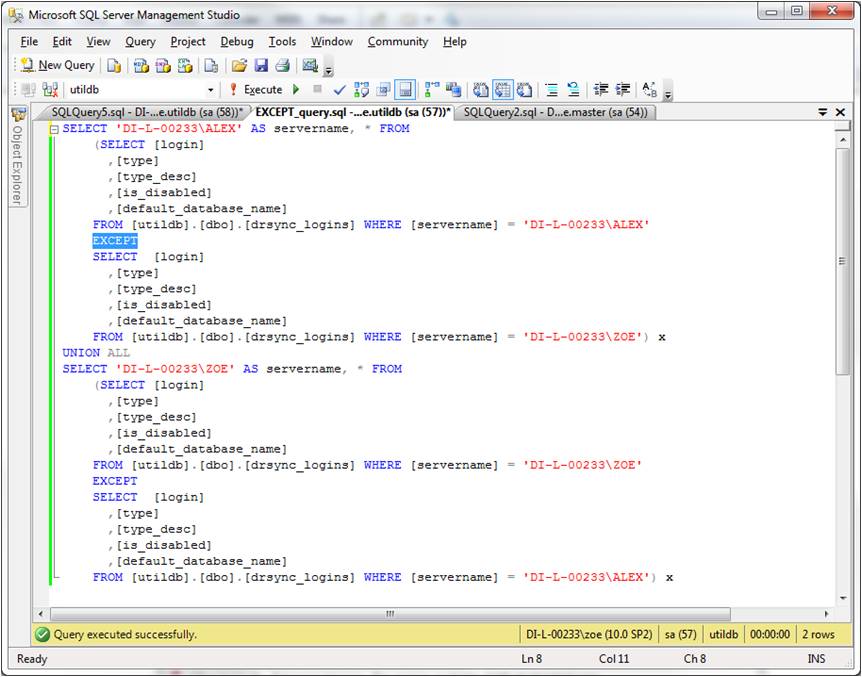Open the utildb database dropdown
This screenshot has width=862, height=677.
click(211, 90)
